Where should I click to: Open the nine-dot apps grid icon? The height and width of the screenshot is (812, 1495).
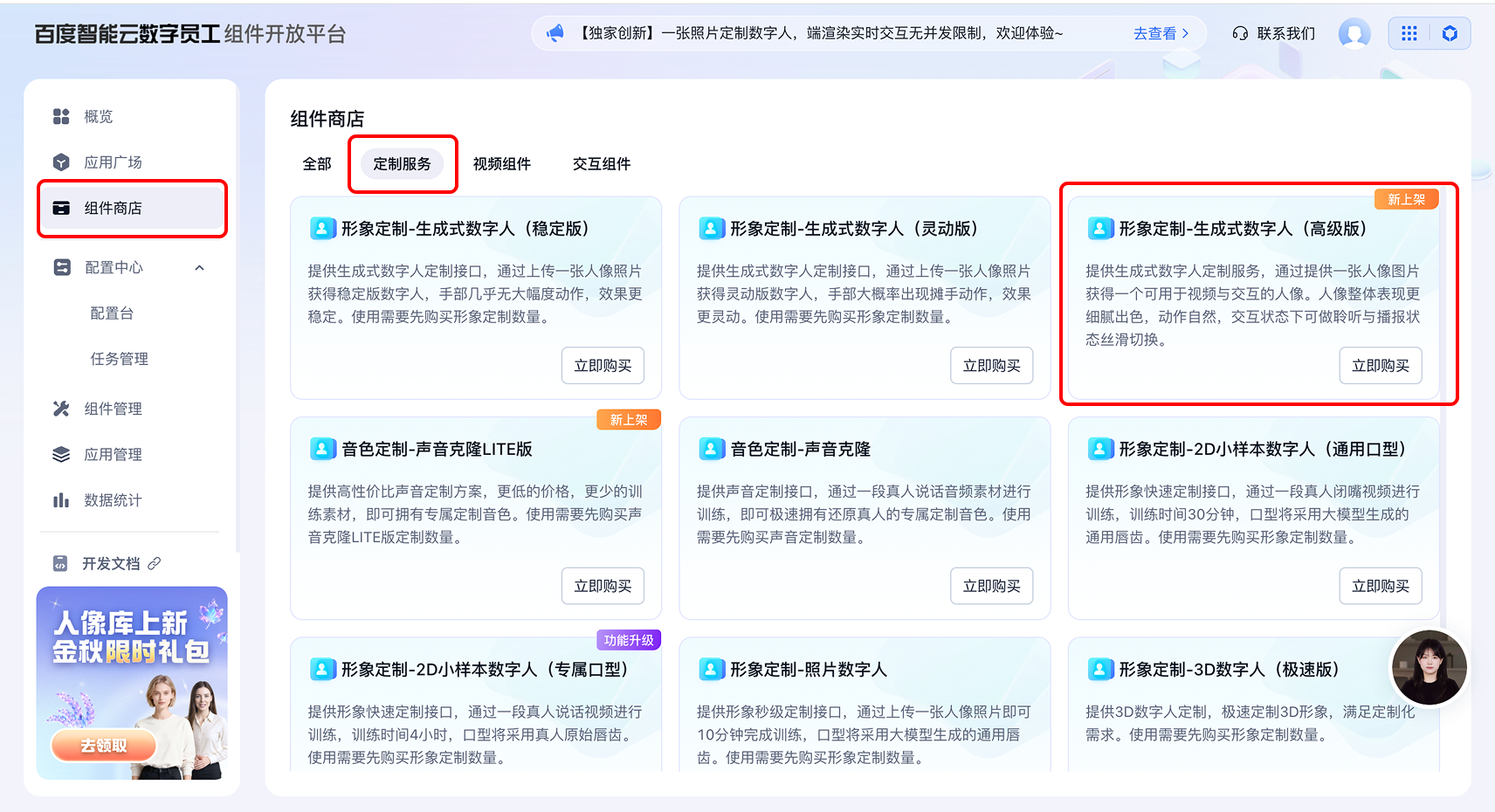click(1409, 33)
